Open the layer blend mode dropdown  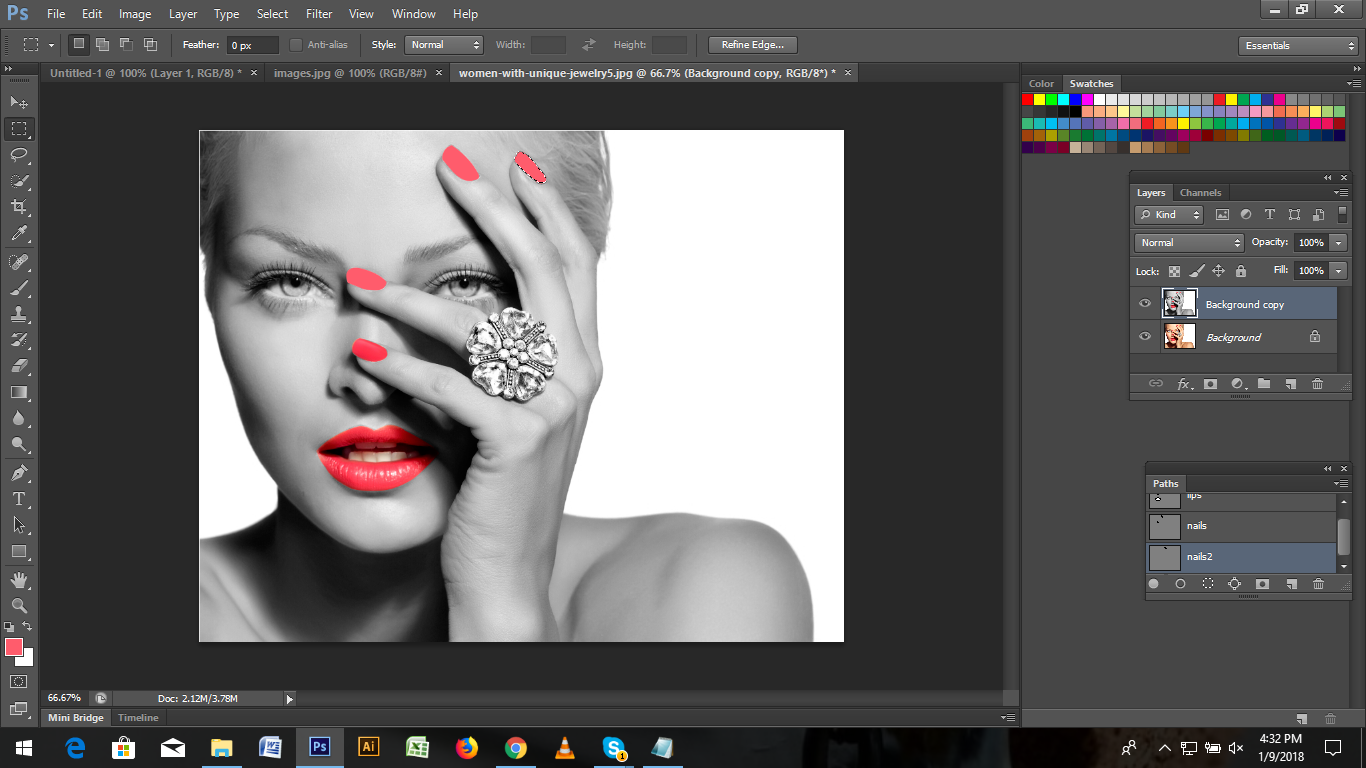[1189, 243]
